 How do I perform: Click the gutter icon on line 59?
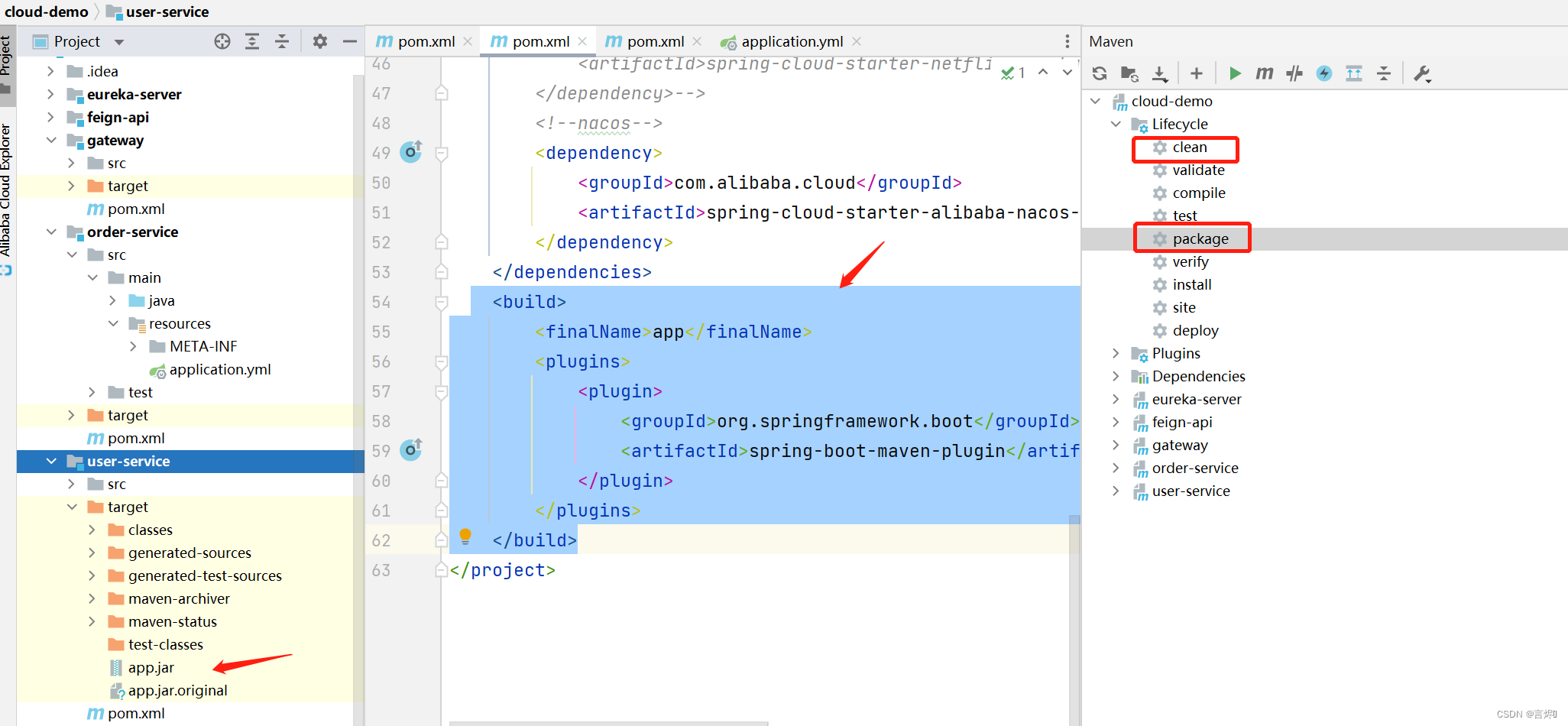pos(411,450)
